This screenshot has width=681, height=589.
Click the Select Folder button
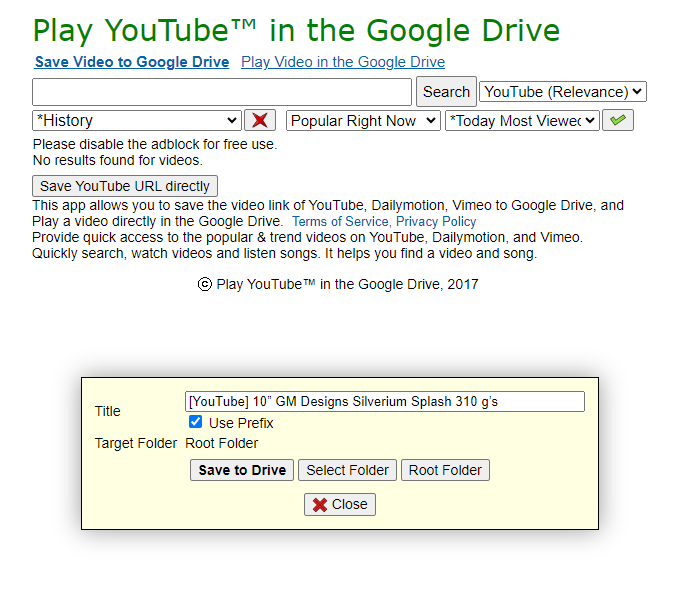(347, 470)
